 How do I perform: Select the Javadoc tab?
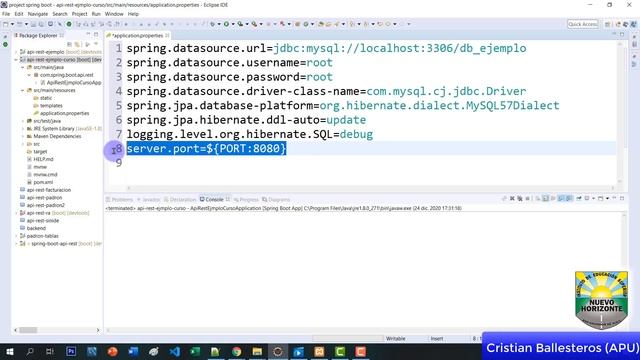pyautogui.click(x=148, y=200)
